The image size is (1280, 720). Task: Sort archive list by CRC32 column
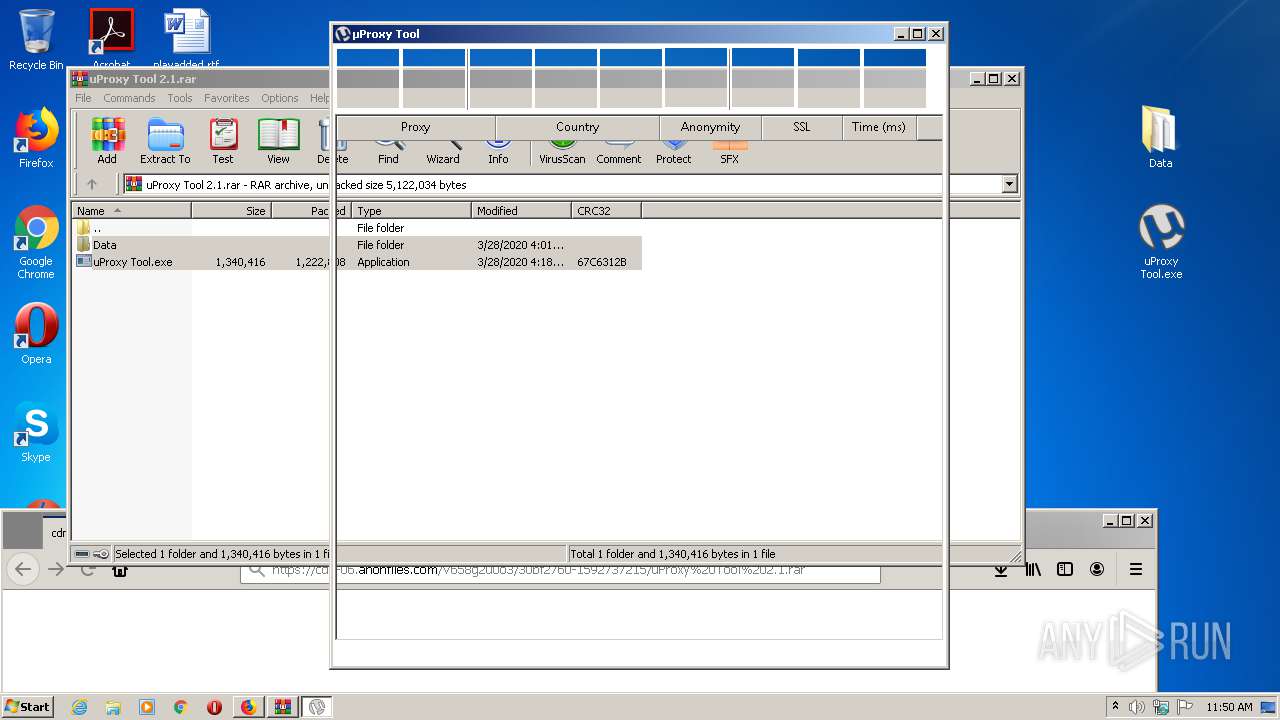606,210
